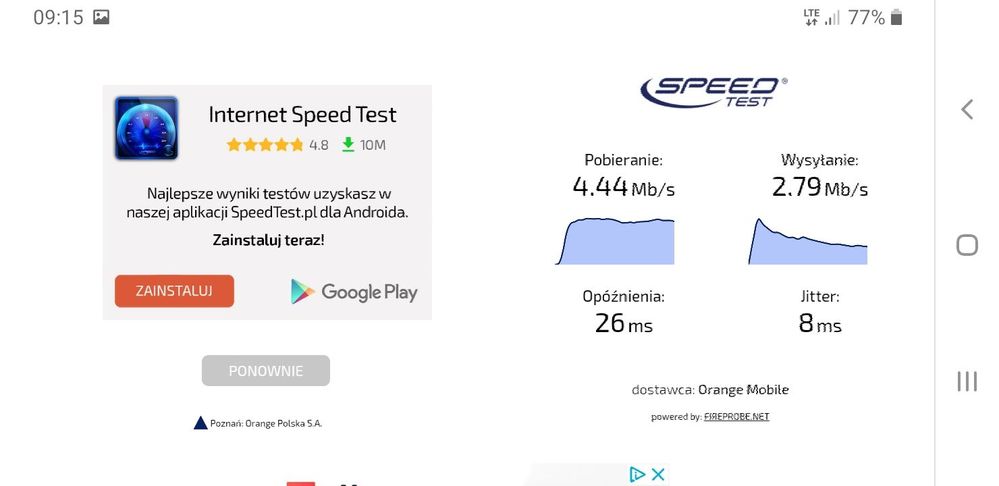Open recent apps with the three-bar button
999x486 pixels.
[966, 381]
